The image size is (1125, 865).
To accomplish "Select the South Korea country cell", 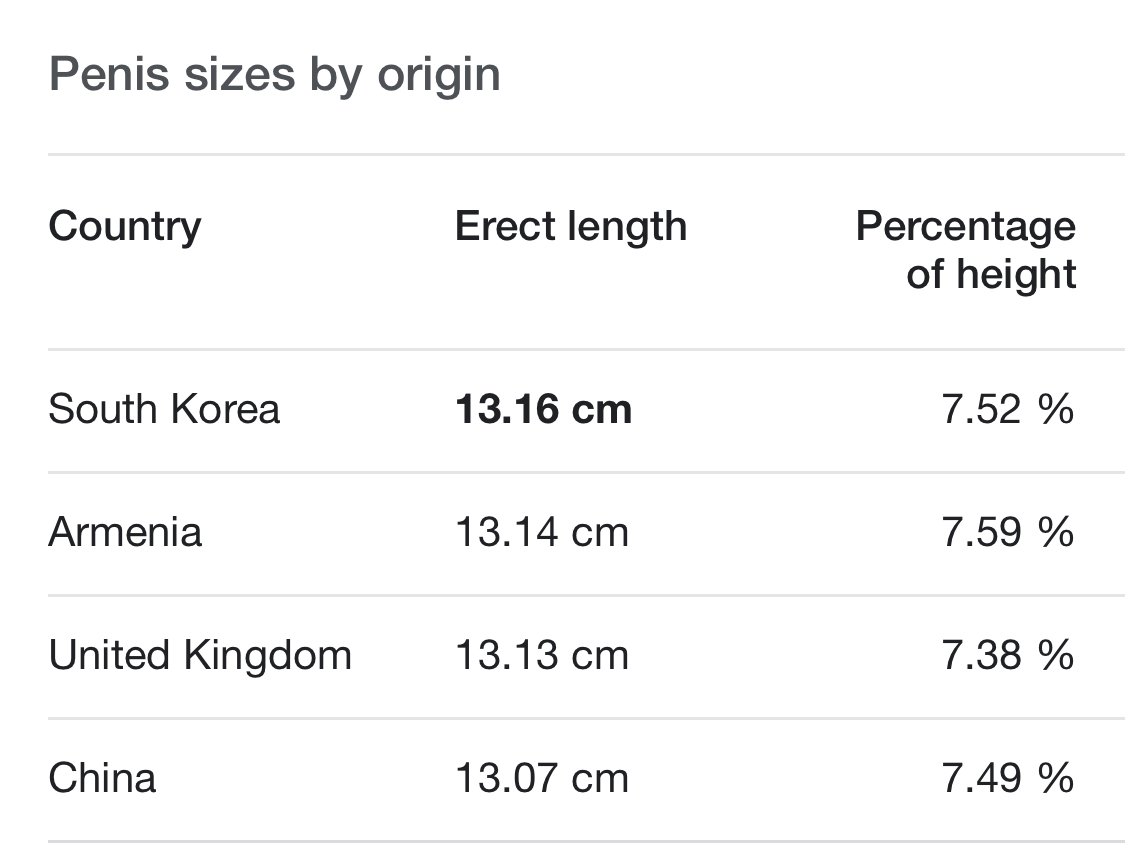I will pos(164,410).
